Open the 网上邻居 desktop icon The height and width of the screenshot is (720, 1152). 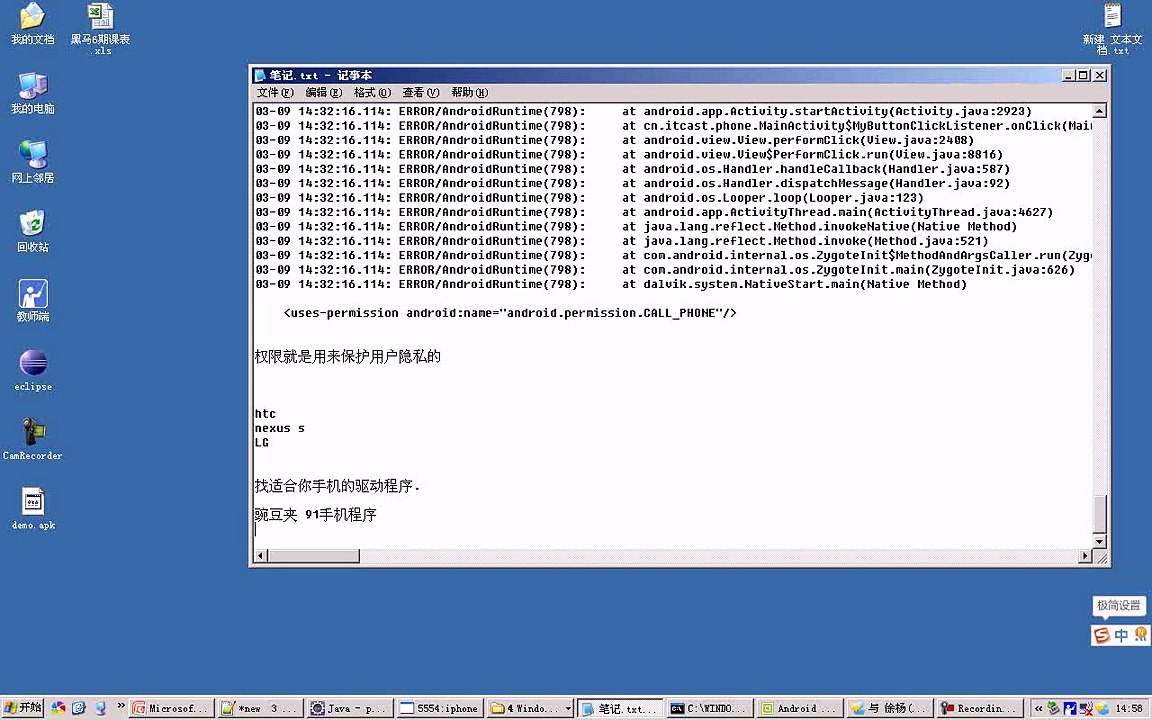point(32,162)
